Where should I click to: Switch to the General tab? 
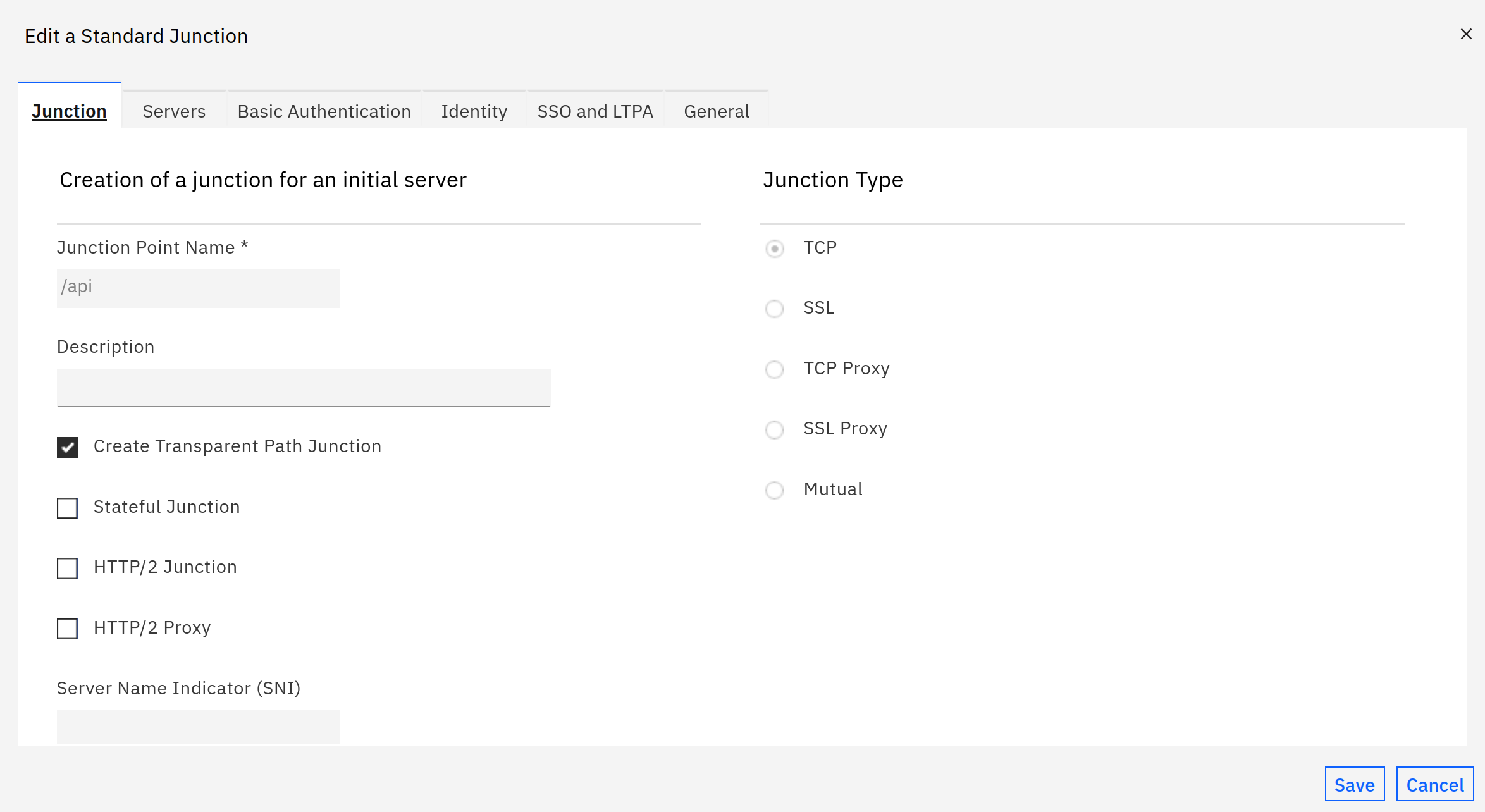(x=716, y=111)
